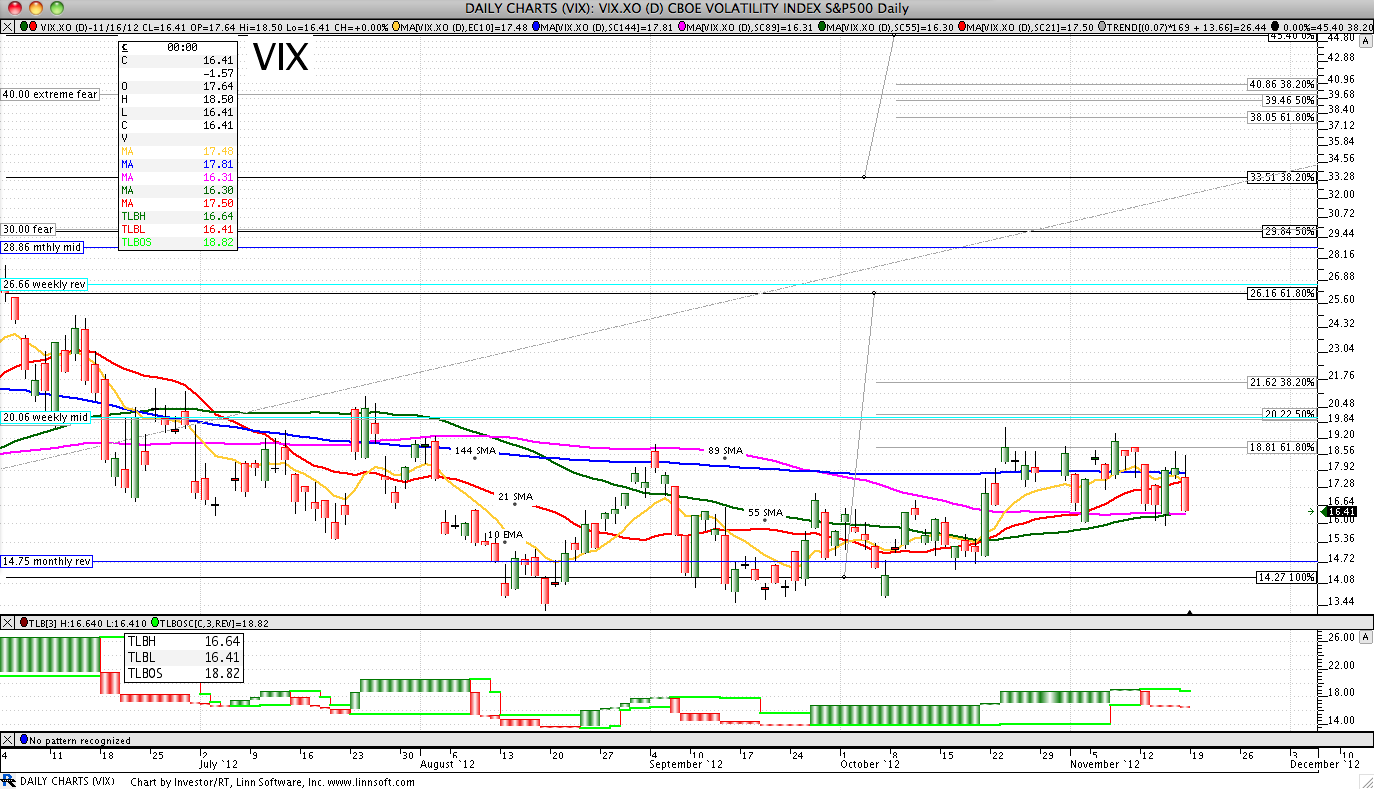Select the '30.00 fear' level label

tap(29, 229)
